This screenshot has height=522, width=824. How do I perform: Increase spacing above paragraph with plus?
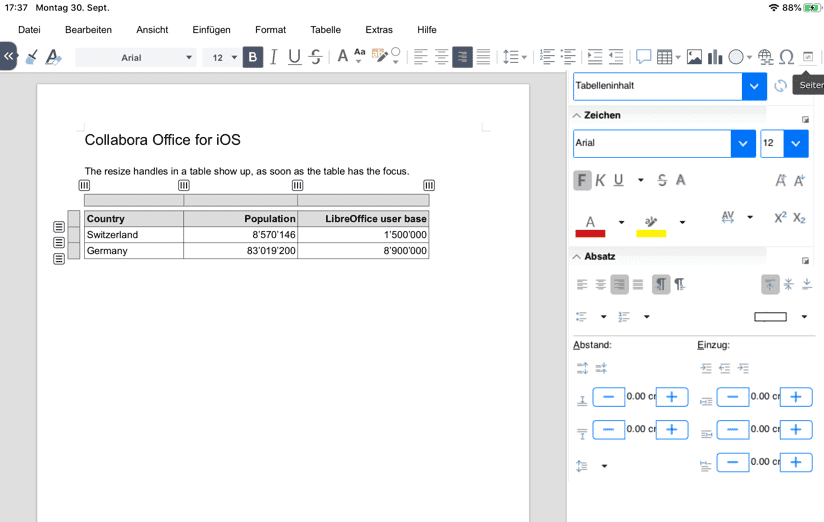pyautogui.click(x=671, y=397)
